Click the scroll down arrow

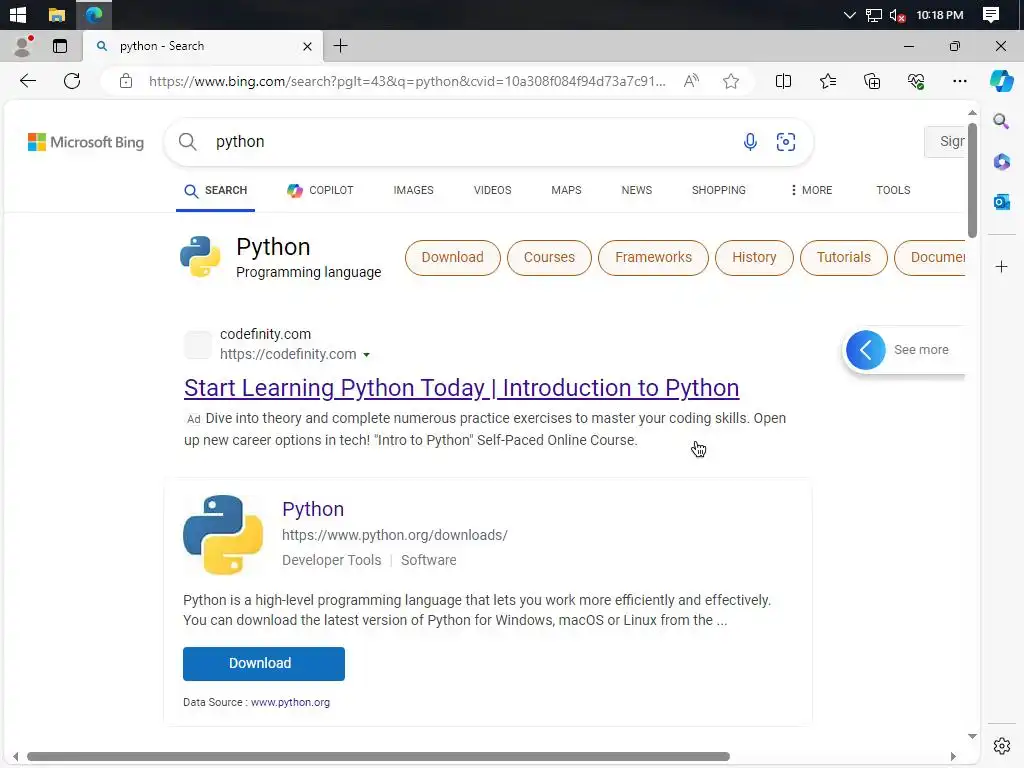pyautogui.click(x=972, y=736)
